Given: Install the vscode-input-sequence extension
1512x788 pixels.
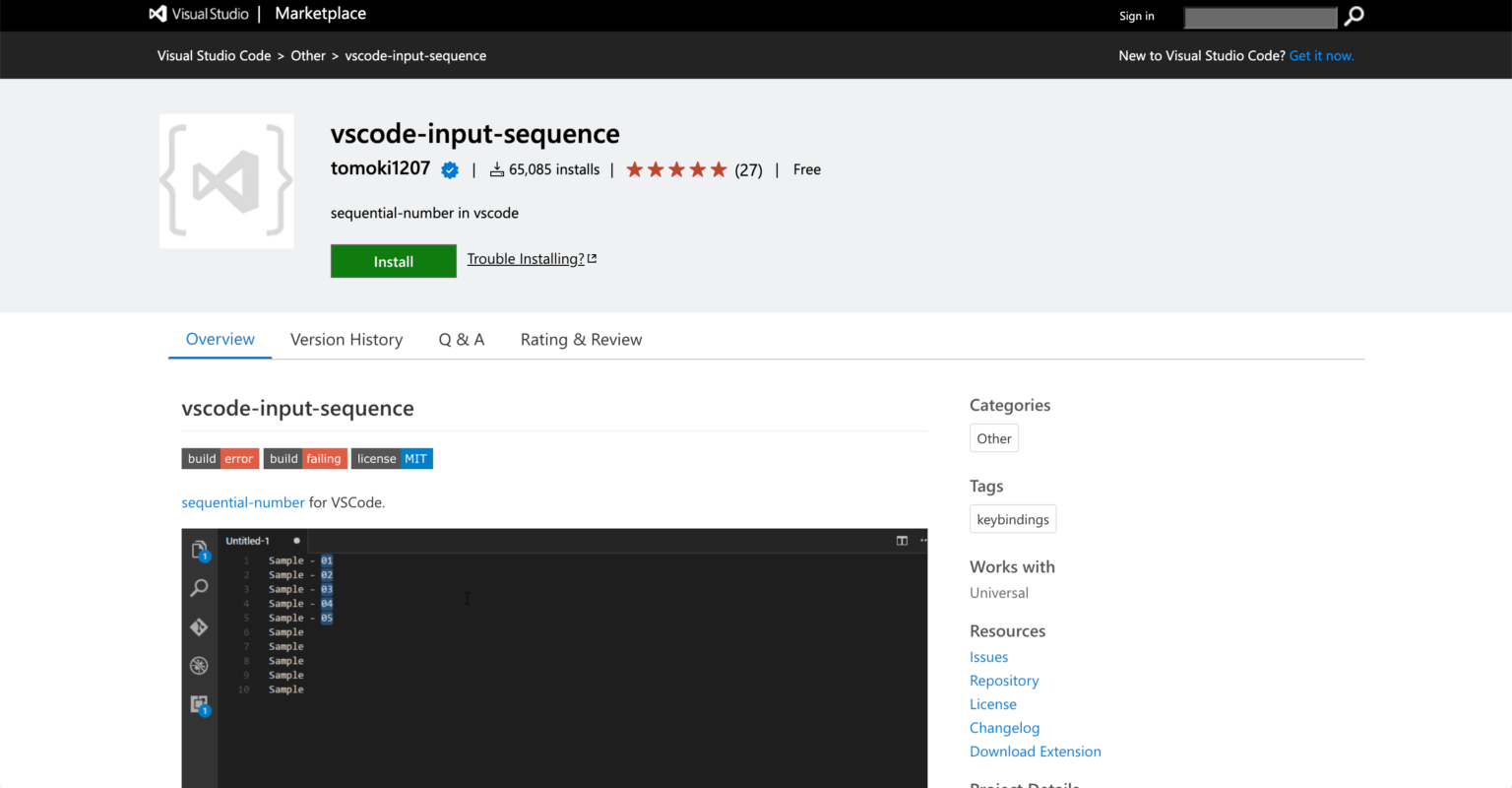Looking at the screenshot, I should [393, 260].
